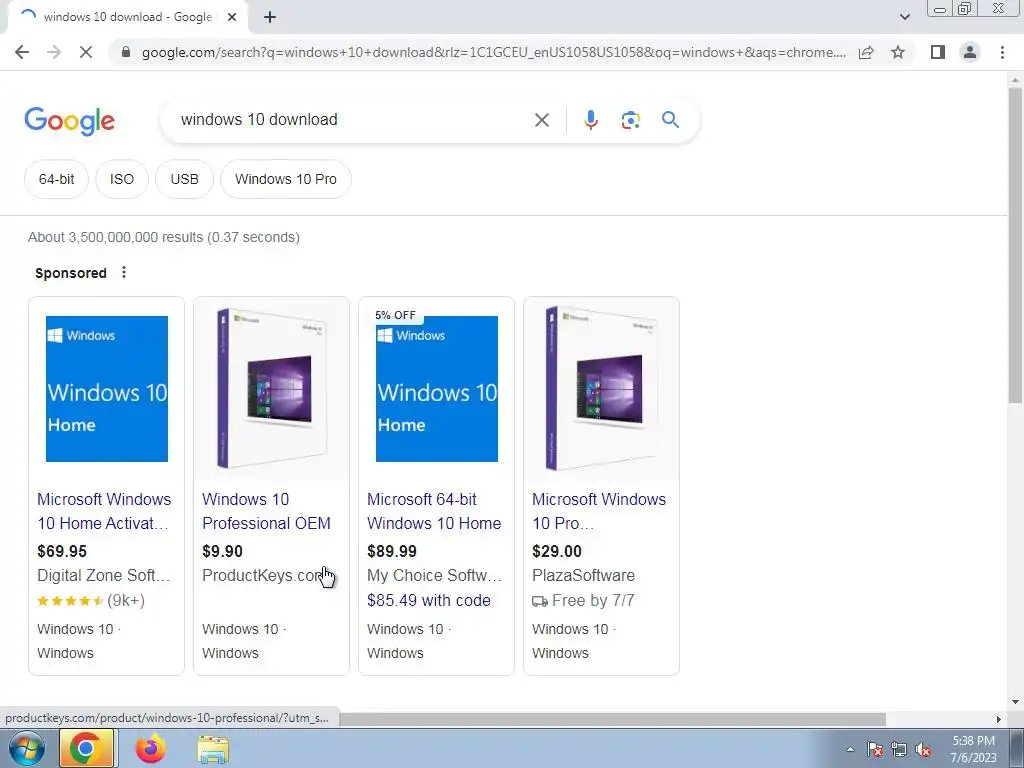1024x768 pixels.
Task: Expand the tab search chevron
Action: coord(904,17)
